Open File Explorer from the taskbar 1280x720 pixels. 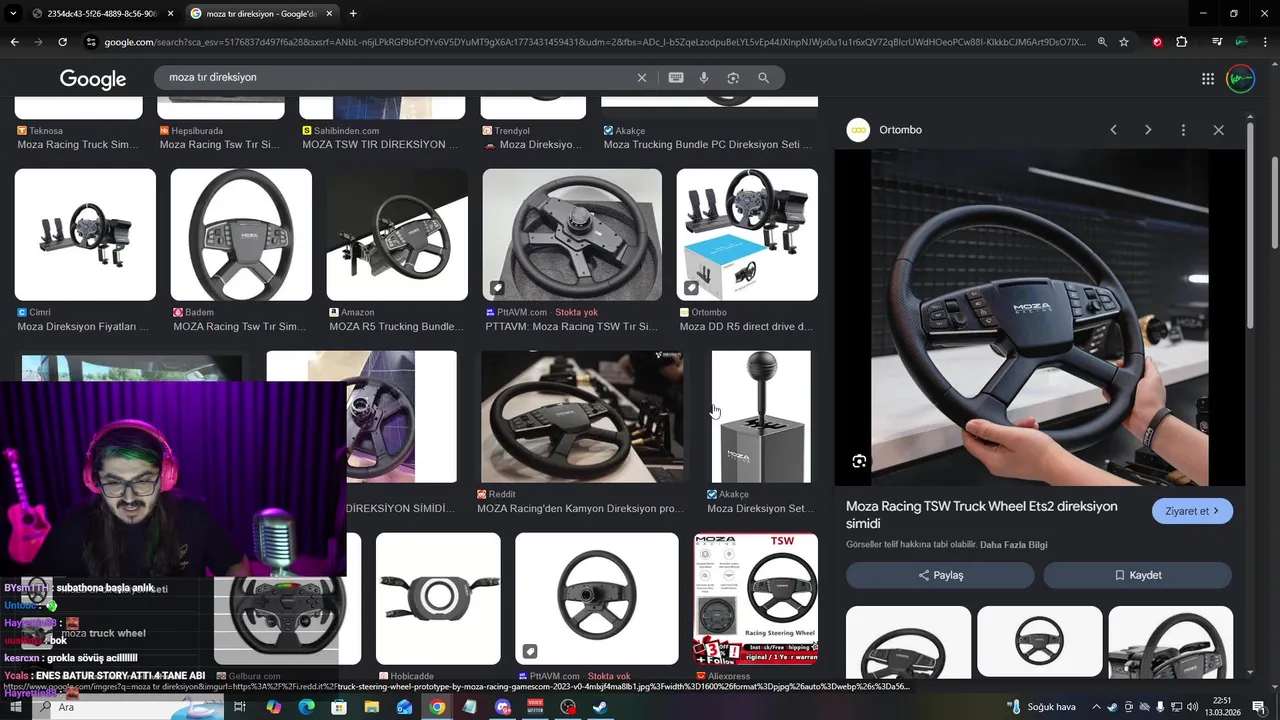coord(371,707)
